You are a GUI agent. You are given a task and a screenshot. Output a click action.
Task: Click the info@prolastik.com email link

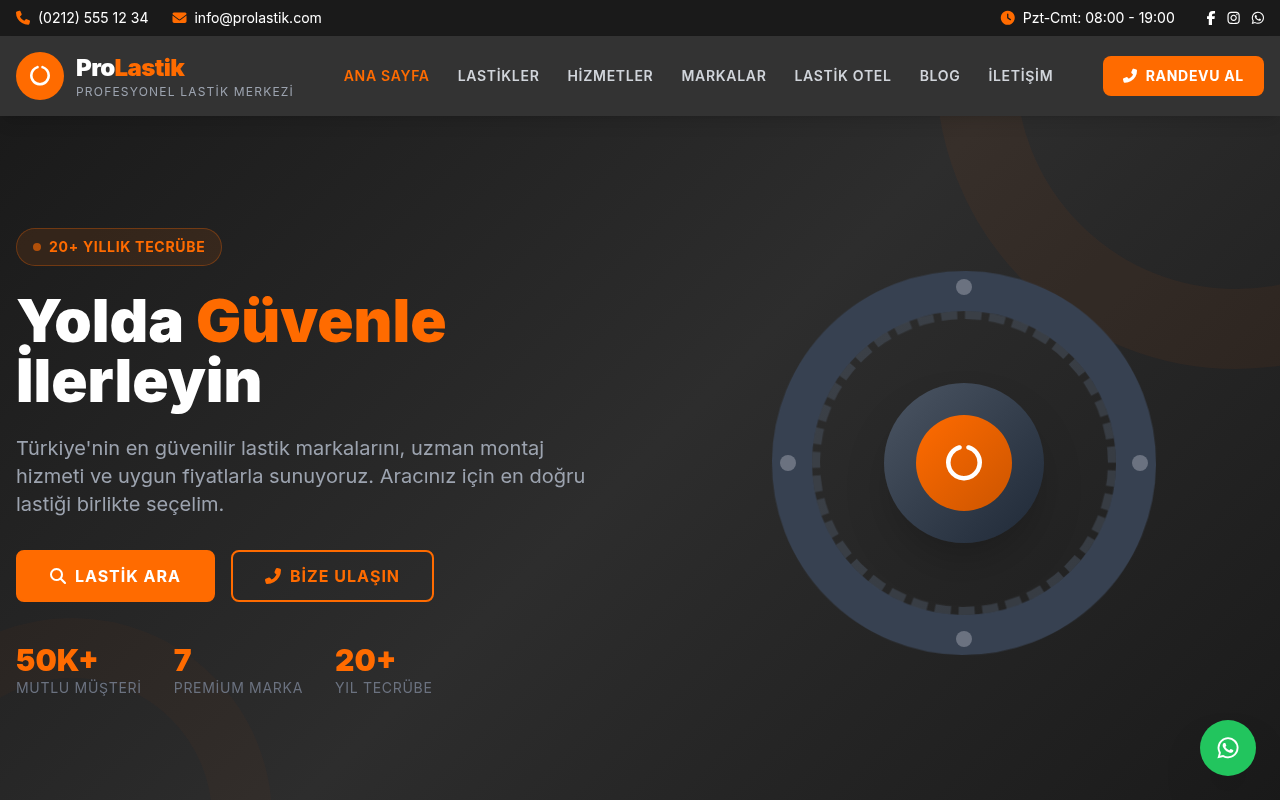click(x=257, y=18)
